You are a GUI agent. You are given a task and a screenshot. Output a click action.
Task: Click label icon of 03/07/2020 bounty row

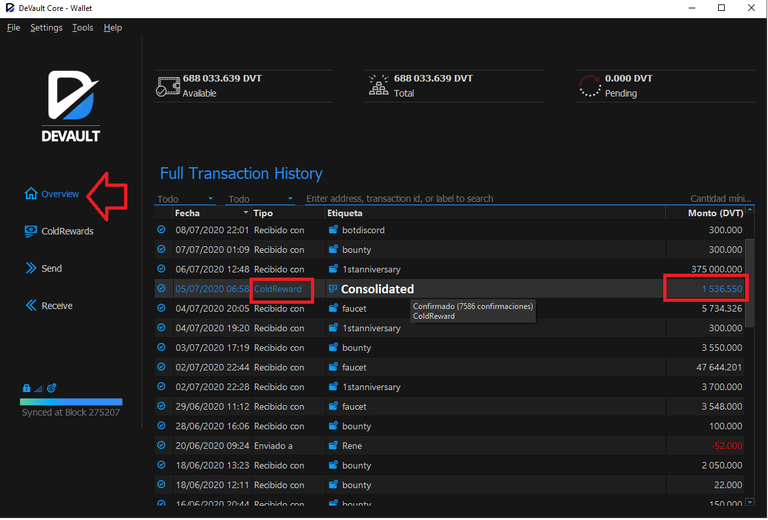[333, 347]
